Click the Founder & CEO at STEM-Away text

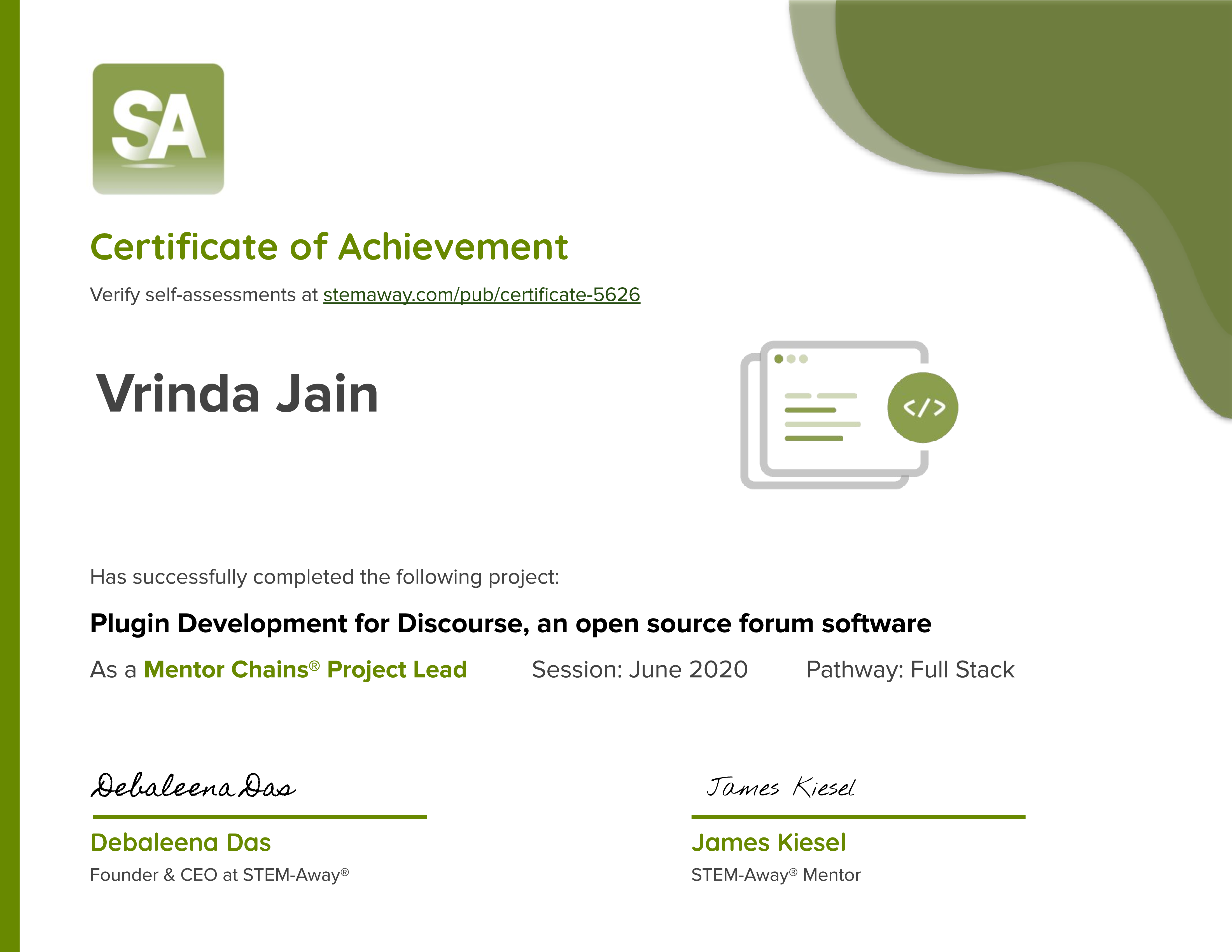[219, 875]
